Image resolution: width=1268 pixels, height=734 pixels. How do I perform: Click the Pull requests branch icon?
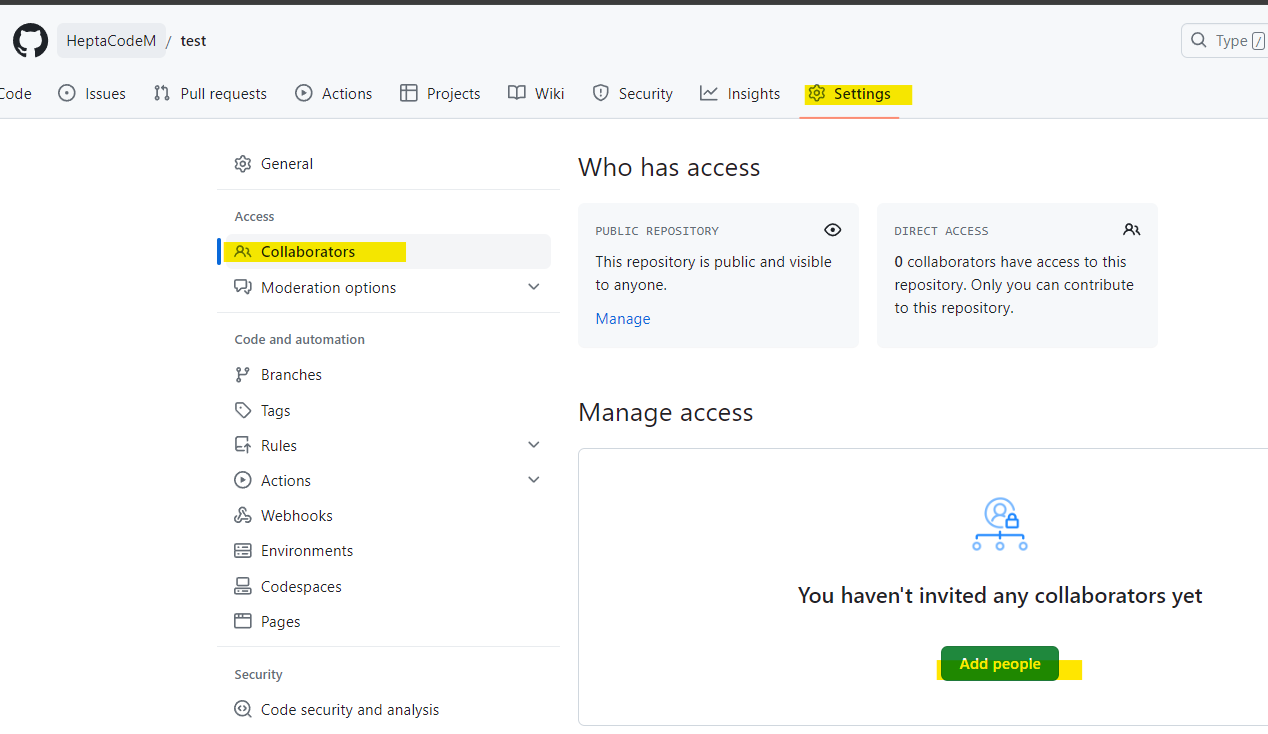(162, 93)
